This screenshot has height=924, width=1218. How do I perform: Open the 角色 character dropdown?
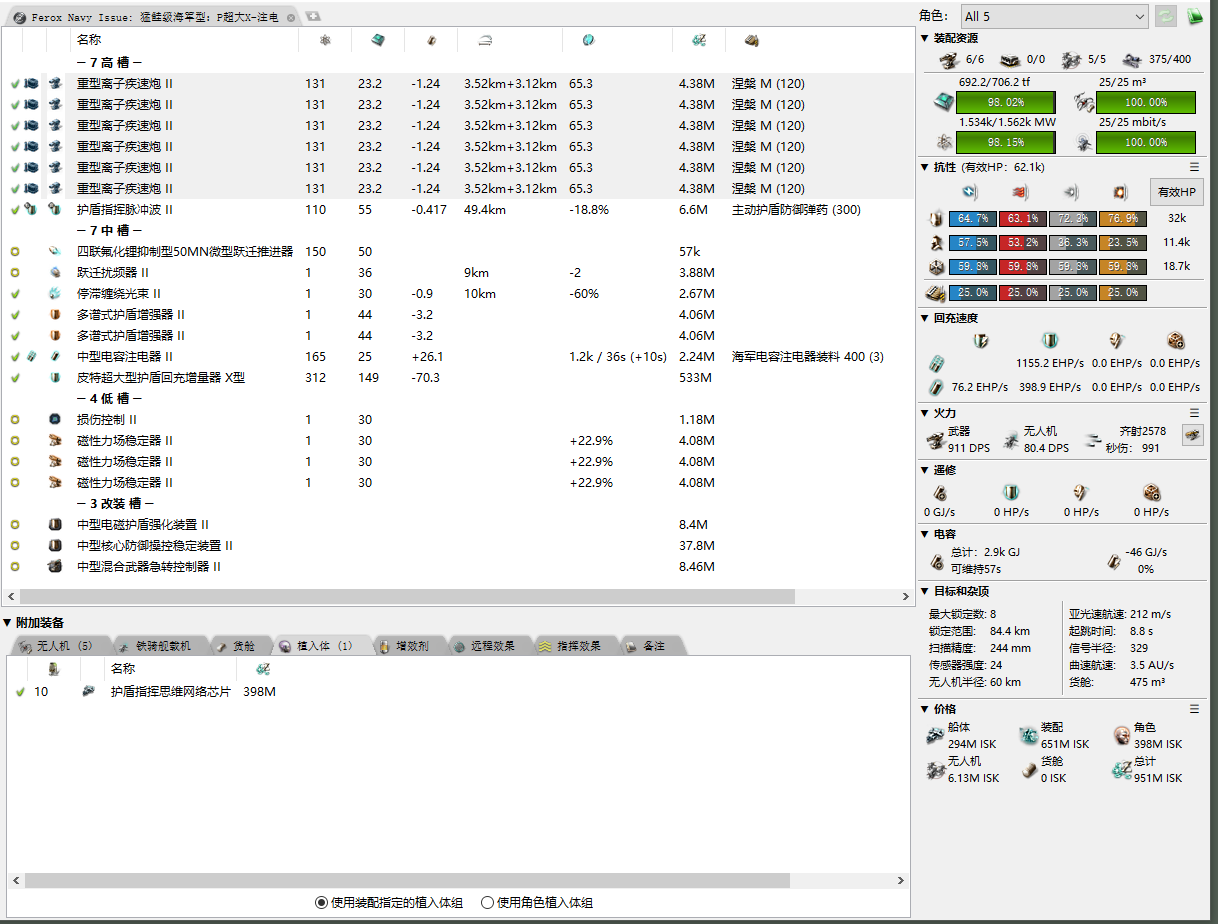coord(1053,16)
